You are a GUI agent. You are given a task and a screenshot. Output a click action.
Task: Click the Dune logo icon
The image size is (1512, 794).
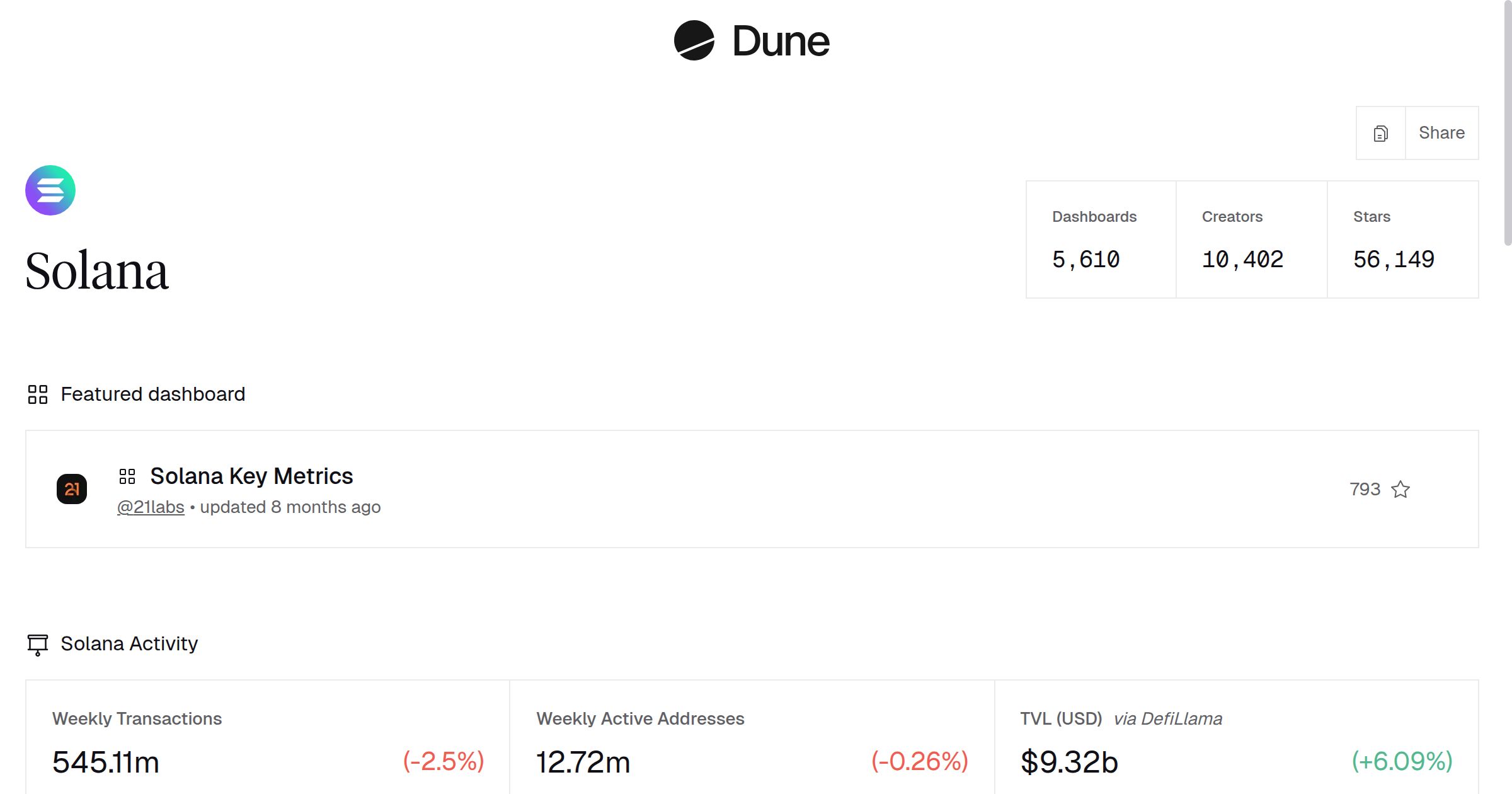694,41
